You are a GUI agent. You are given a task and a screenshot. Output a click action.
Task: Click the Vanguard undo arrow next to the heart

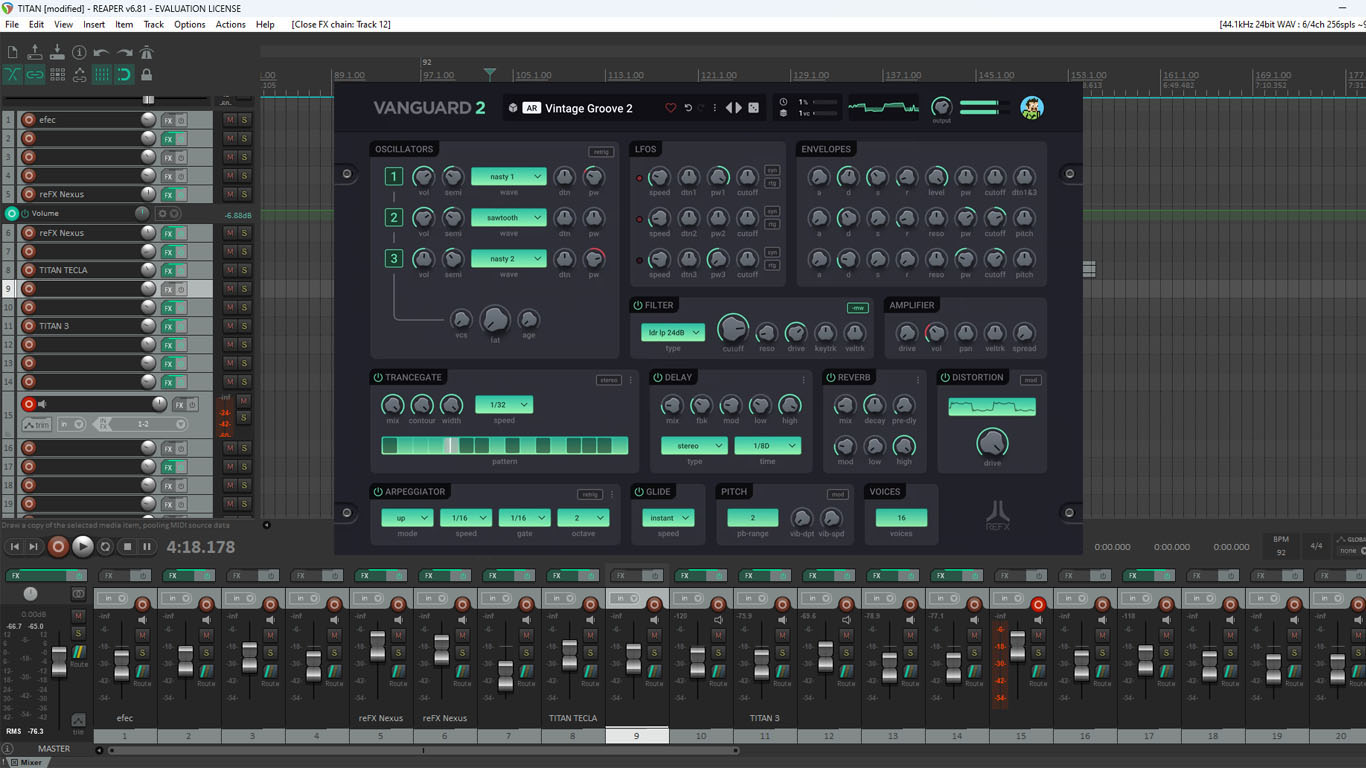688,108
